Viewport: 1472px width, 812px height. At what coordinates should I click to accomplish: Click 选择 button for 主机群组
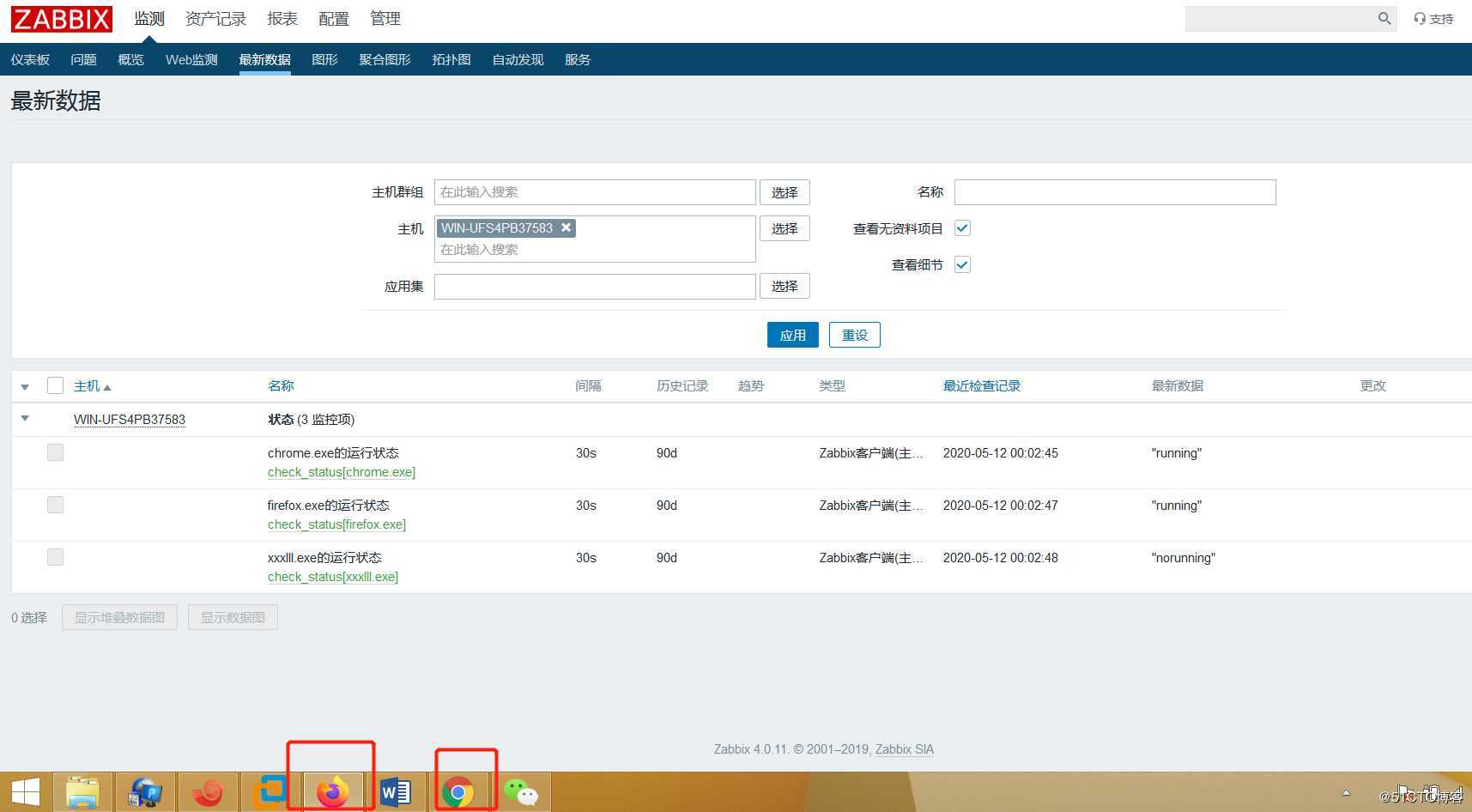tap(784, 192)
